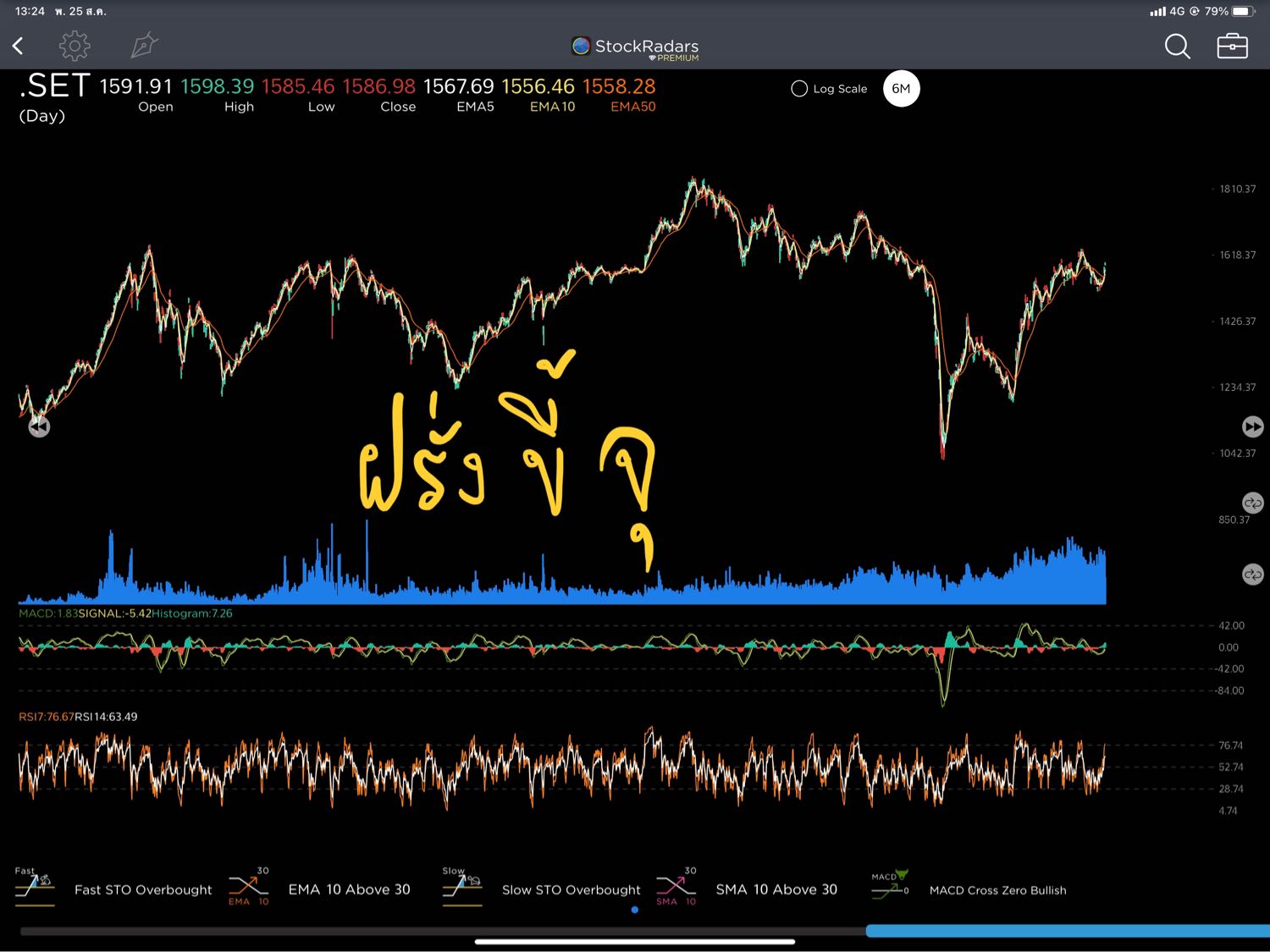Tap the High value 1598.39
This screenshot has width=1270, height=952.
click(x=217, y=86)
